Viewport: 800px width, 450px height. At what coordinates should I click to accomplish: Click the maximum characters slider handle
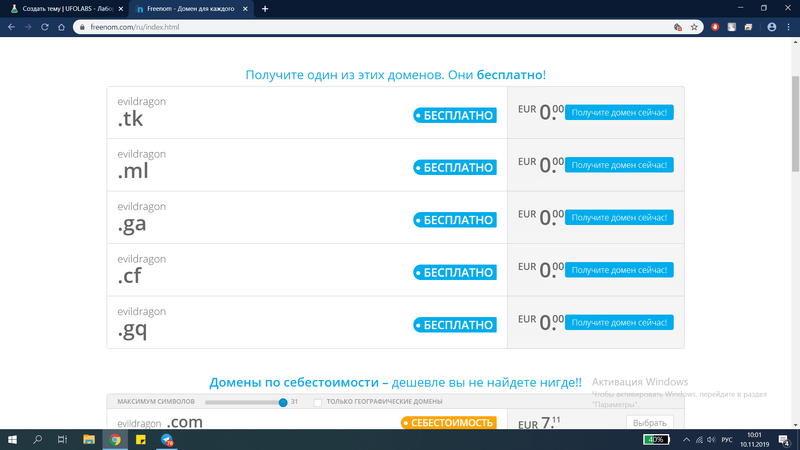click(x=283, y=402)
